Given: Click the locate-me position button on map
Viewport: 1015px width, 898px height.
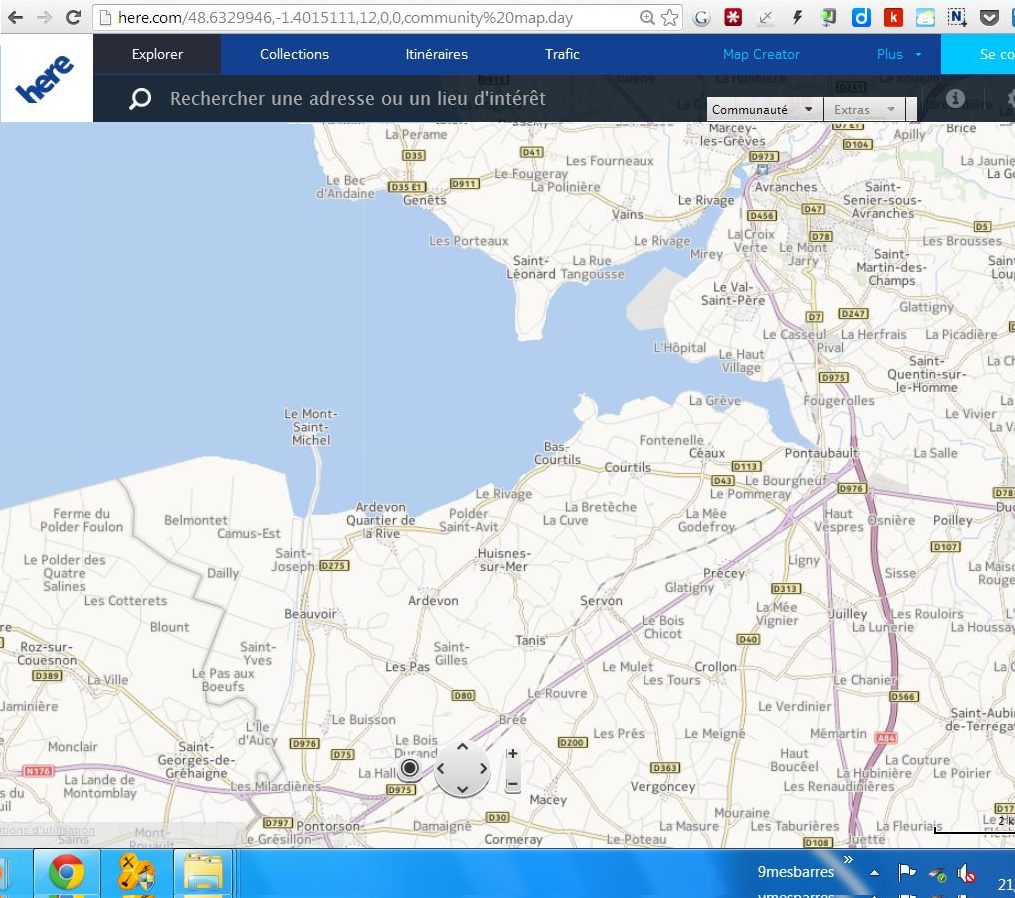Looking at the screenshot, I should tap(409, 769).
